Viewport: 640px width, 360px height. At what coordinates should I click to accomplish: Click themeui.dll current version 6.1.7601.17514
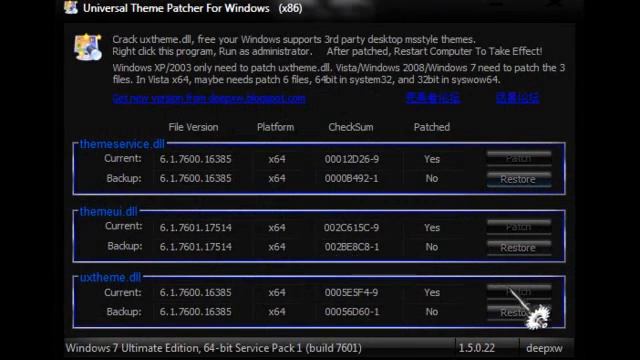pos(196,228)
